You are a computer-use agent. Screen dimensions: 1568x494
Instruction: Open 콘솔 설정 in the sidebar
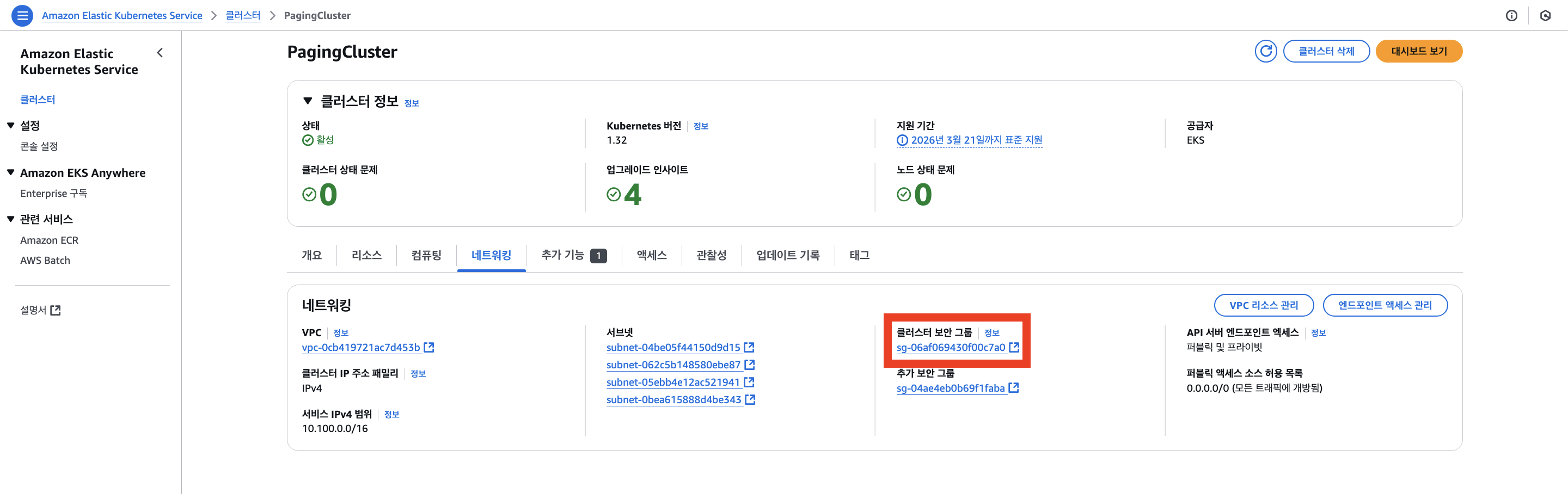click(x=39, y=146)
